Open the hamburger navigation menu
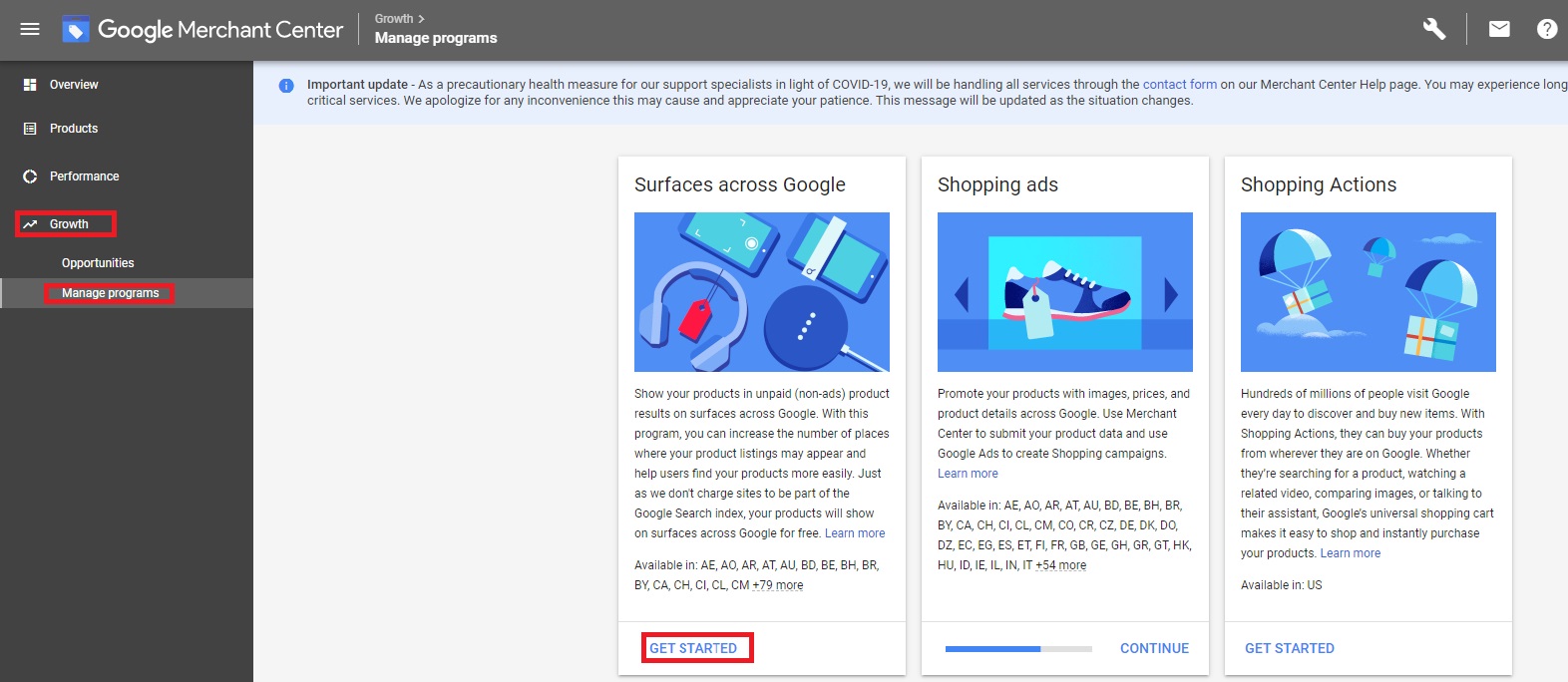 click(x=30, y=29)
